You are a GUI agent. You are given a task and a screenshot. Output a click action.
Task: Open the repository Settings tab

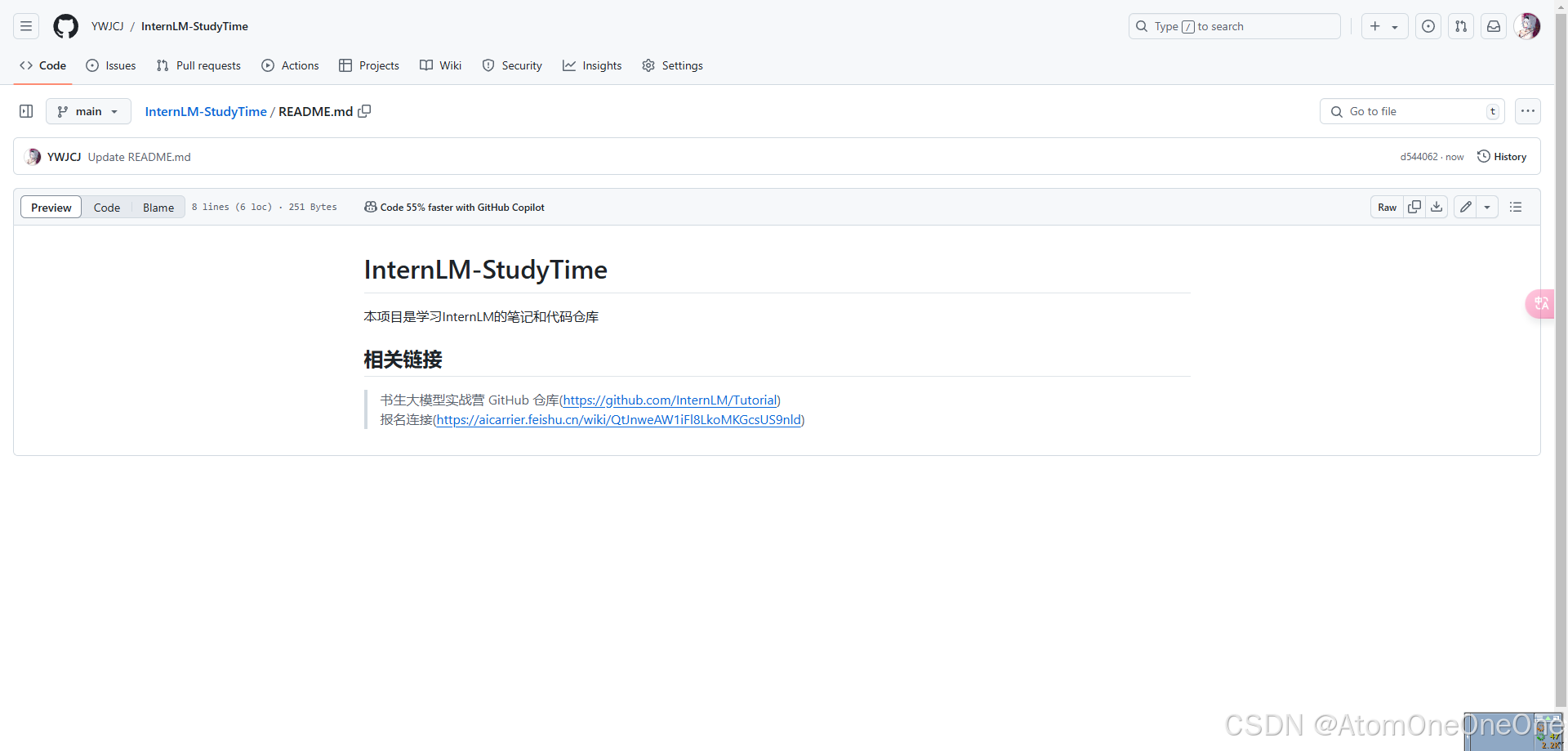(672, 65)
